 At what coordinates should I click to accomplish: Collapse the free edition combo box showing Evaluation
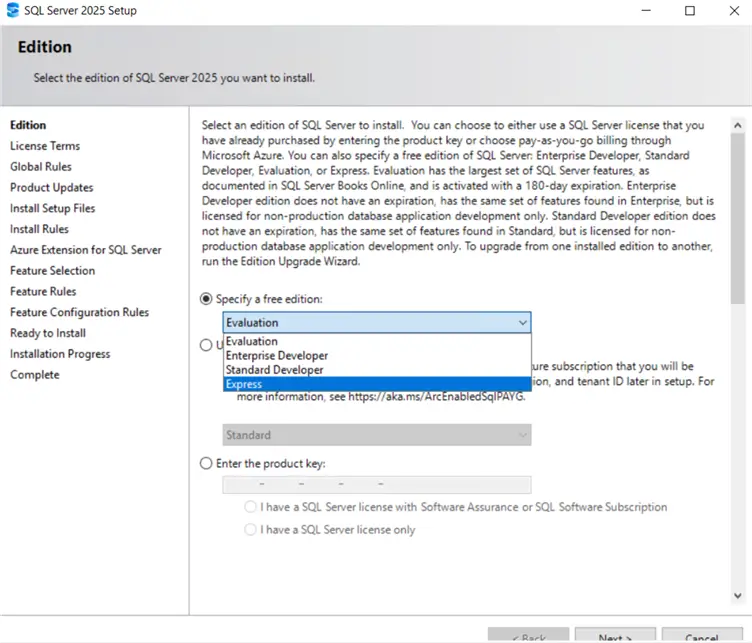377,323
